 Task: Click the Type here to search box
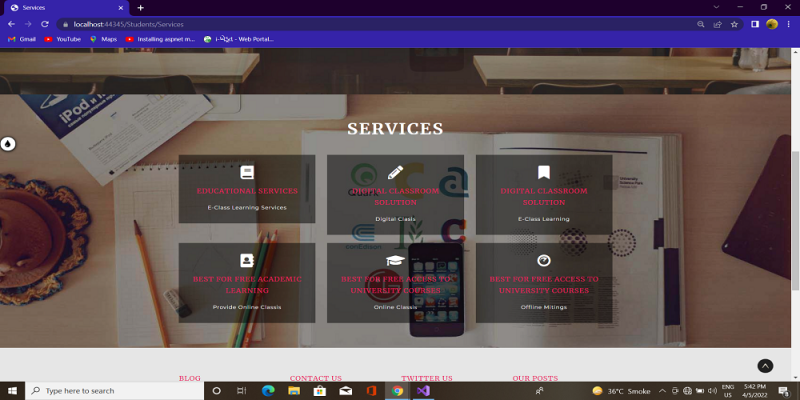pyautogui.click(x=114, y=391)
